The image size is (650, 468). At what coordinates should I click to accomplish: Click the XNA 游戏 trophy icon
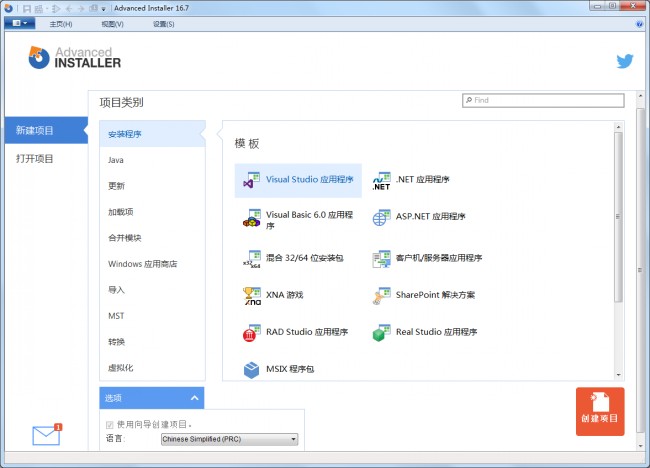tap(252, 296)
